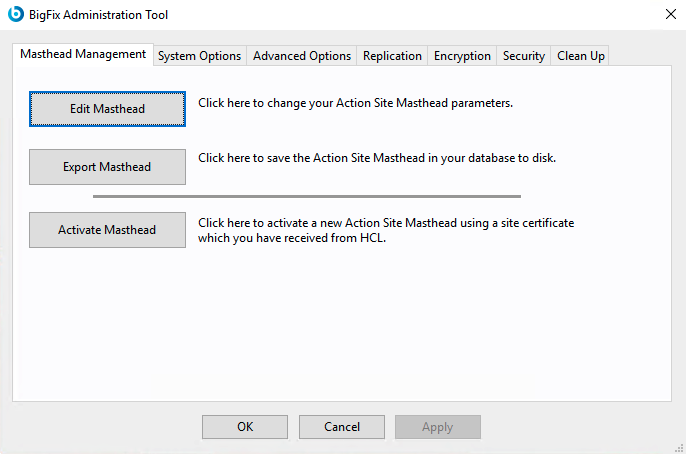Close the BigFix Administration Tool window
This screenshot has width=686, height=454.
click(x=670, y=15)
